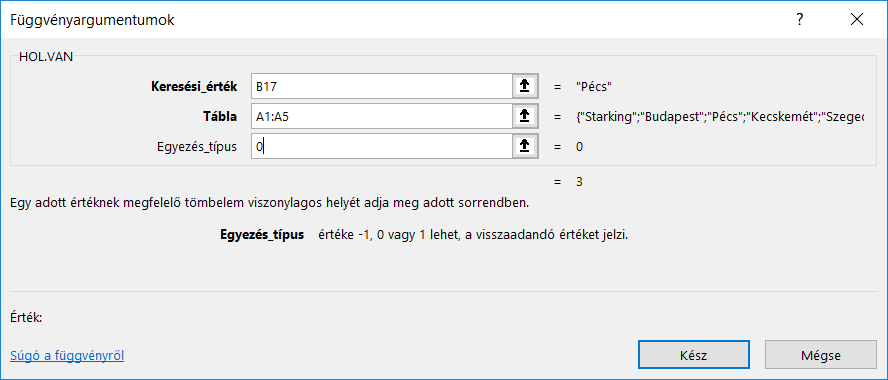This screenshot has width=888, height=380.
Task: Open the Súgó a függvényről help link
Action: coord(67,356)
